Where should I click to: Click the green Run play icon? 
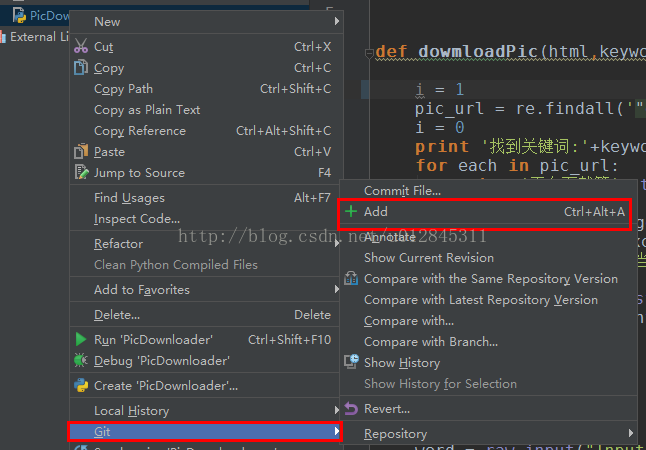coord(81,340)
